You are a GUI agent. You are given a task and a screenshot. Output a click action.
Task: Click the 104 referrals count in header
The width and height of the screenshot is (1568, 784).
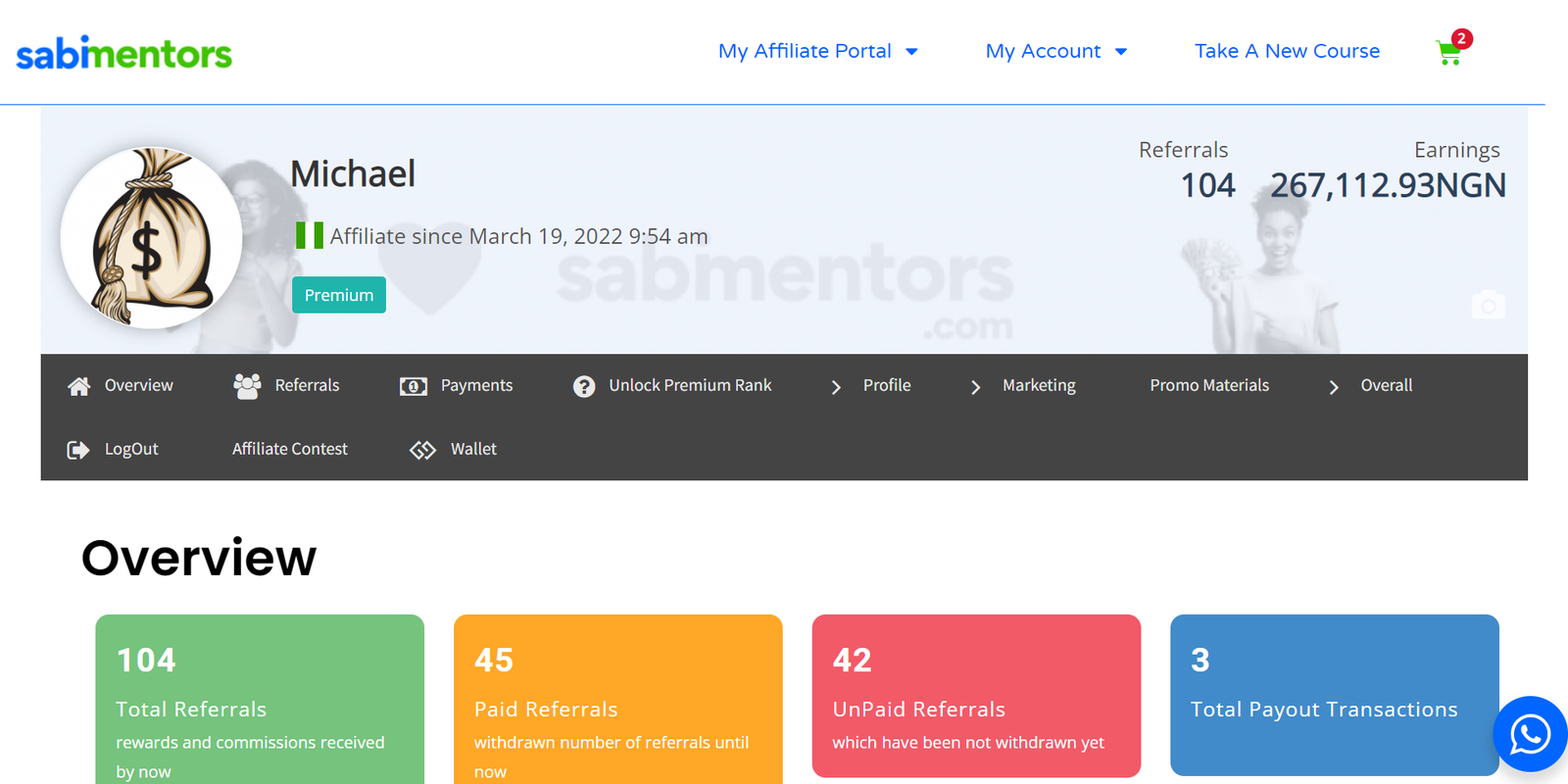[1207, 185]
